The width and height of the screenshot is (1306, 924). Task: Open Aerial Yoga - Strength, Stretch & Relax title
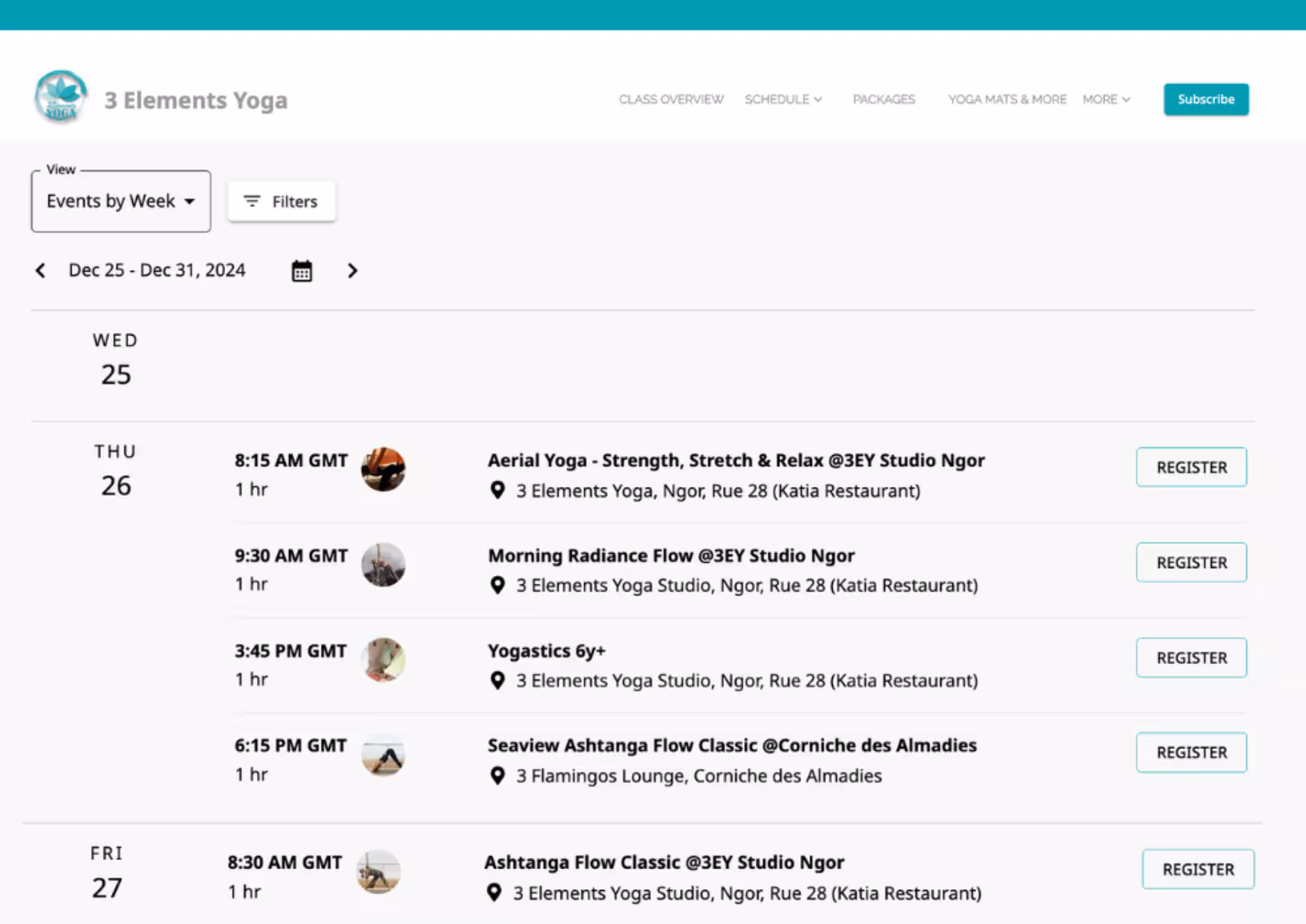click(x=736, y=460)
